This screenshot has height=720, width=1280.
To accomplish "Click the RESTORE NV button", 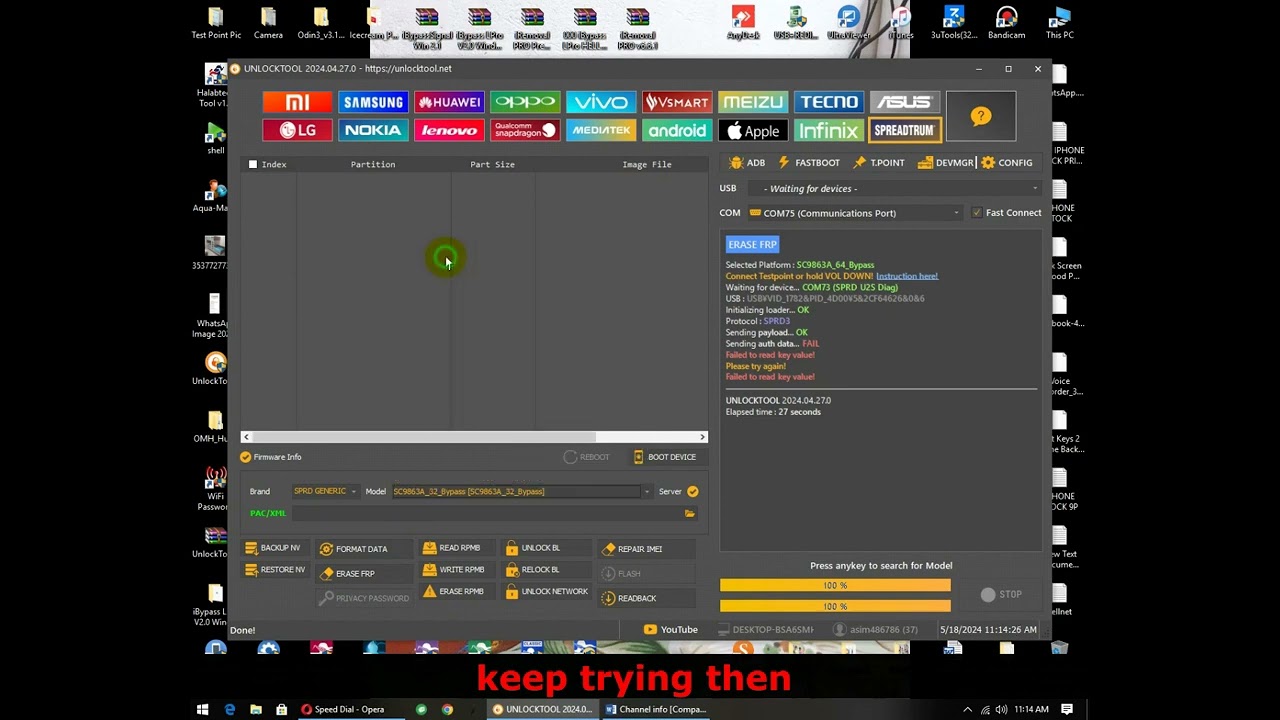I will tap(274, 570).
